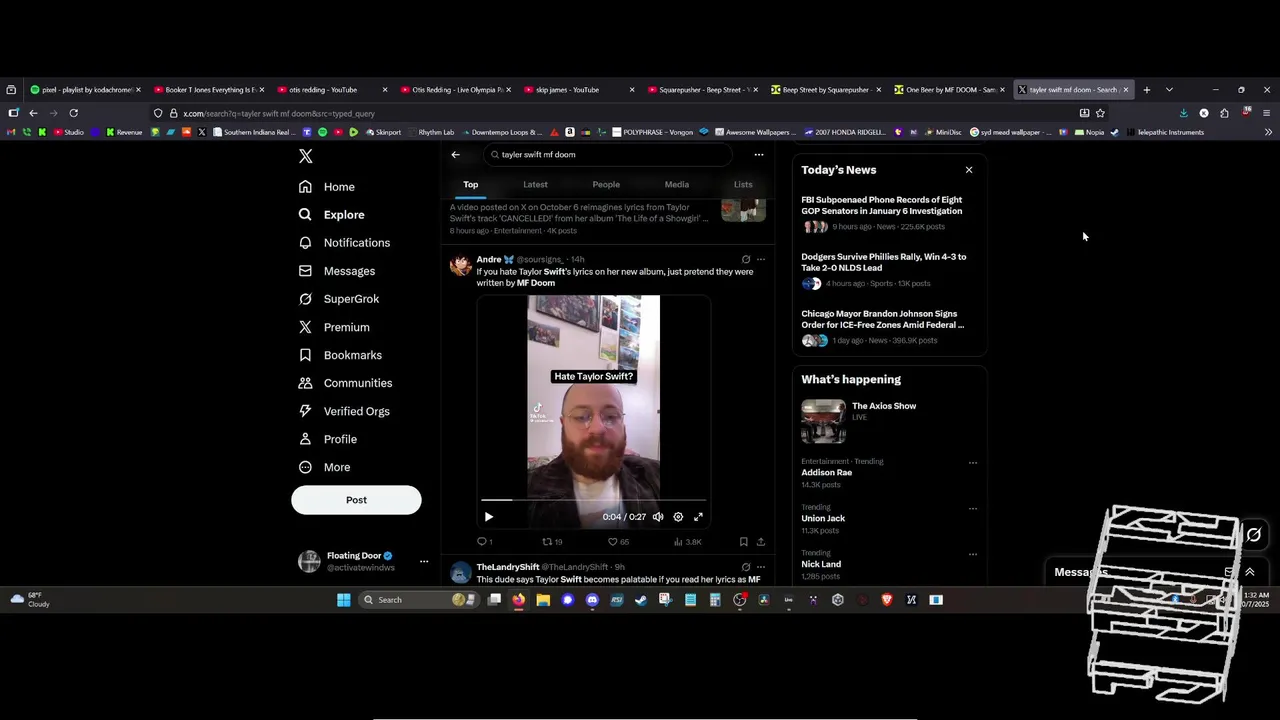
Task: Open Communities from the sidebar
Action: 345,383
